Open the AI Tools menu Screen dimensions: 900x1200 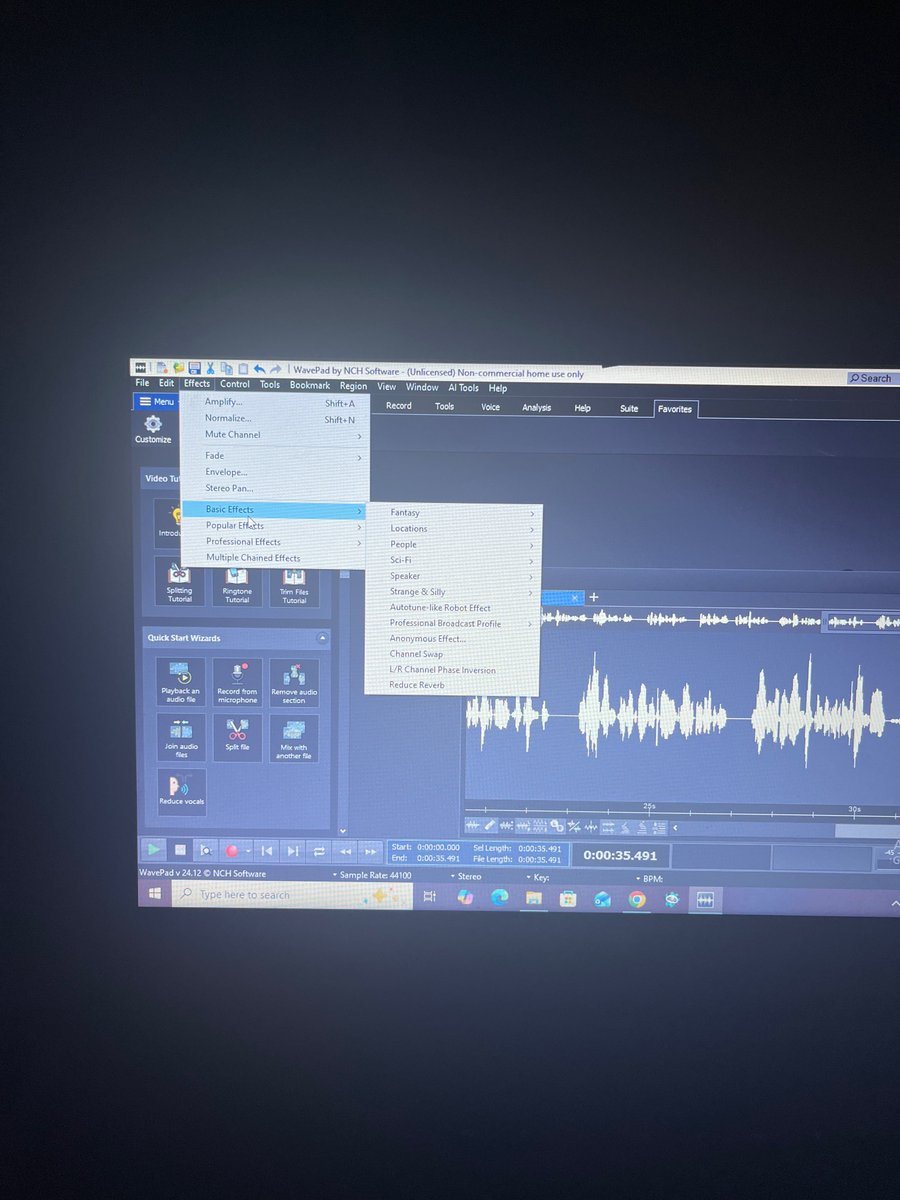(x=463, y=388)
